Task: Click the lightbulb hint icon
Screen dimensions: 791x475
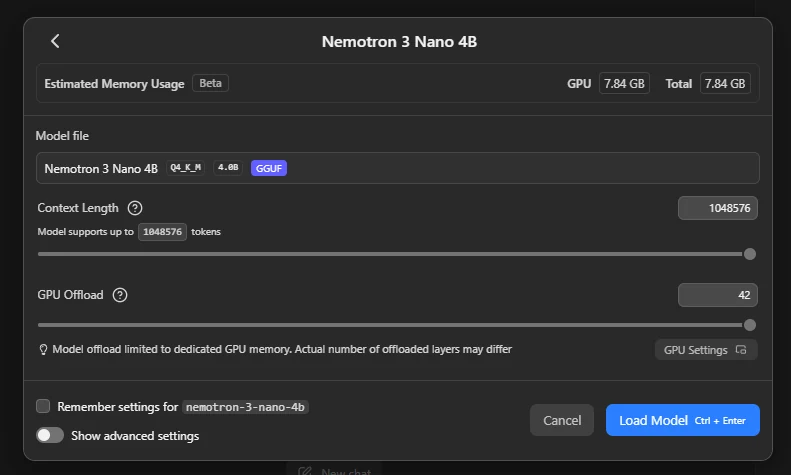Action: (43, 349)
